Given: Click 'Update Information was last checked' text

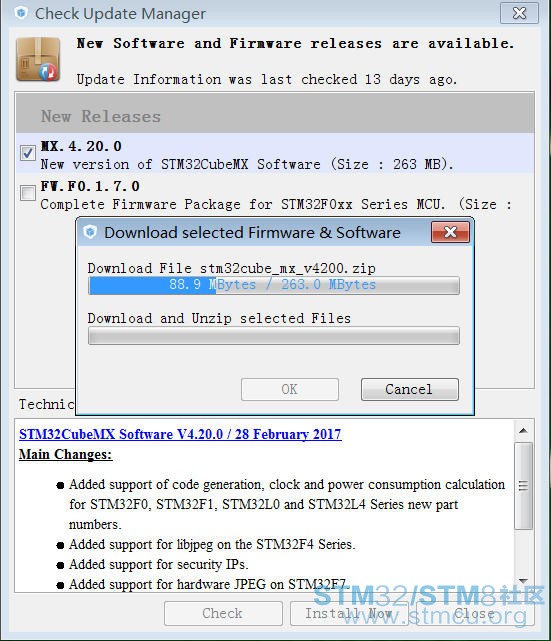Looking at the screenshot, I should click(x=267, y=79).
